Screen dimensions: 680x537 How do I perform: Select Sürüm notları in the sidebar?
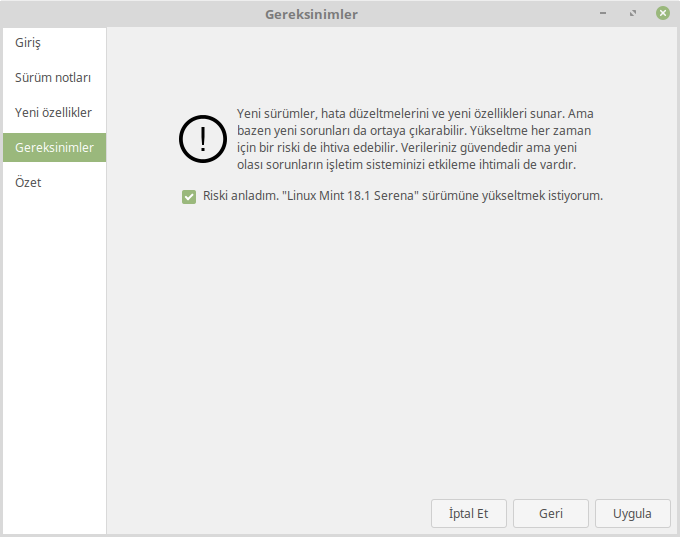(x=54, y=78)
